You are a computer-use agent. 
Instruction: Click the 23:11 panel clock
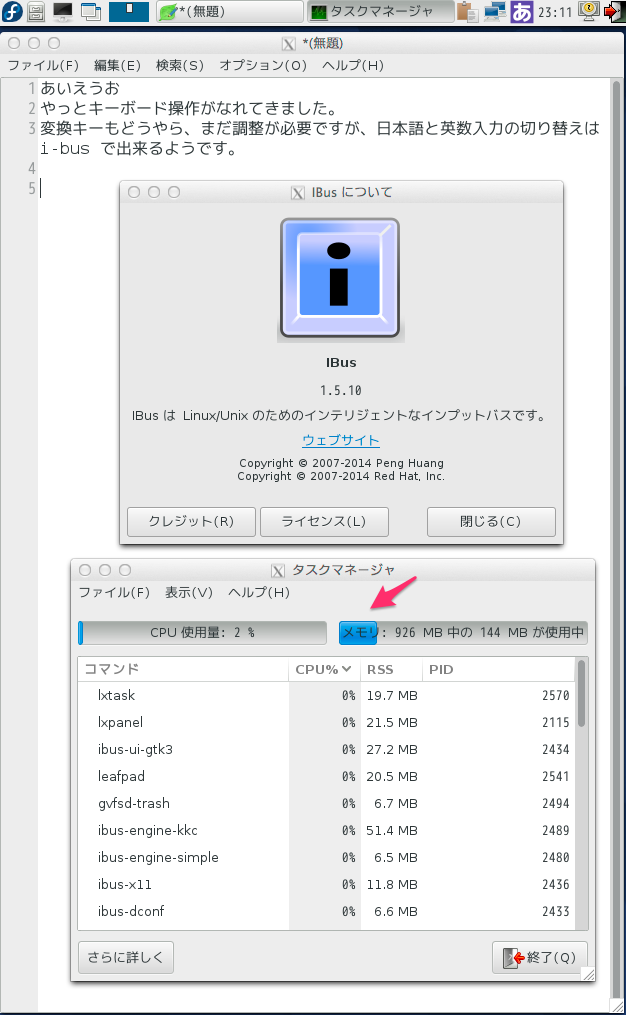555,12
